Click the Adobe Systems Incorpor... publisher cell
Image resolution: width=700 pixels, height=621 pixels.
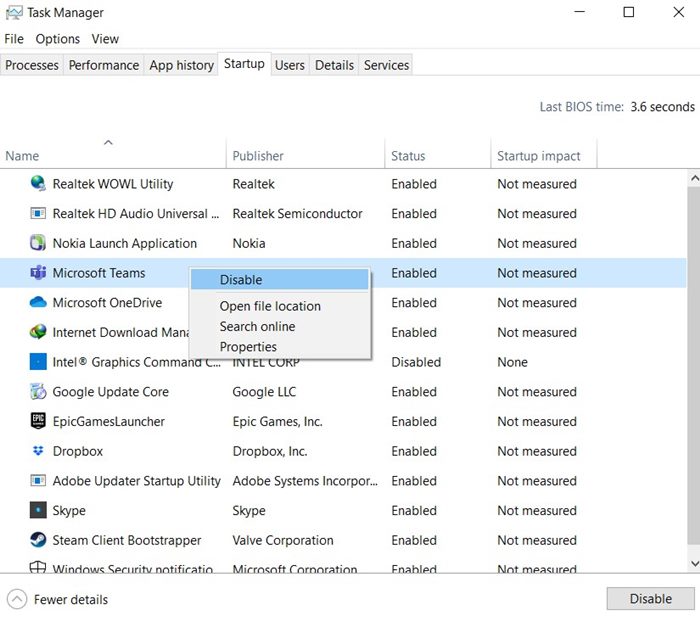[305, 481]
